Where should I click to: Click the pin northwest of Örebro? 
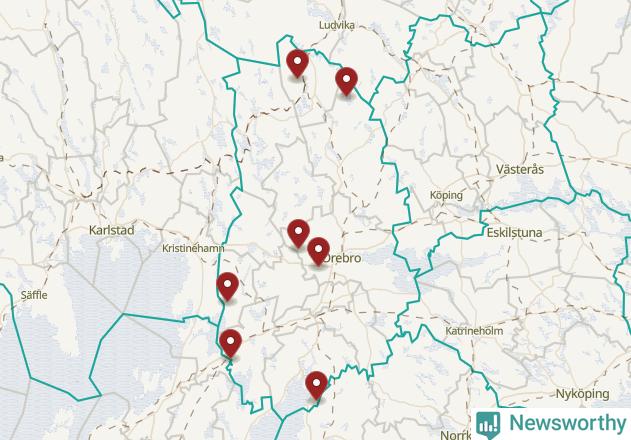tap(298, 233)
